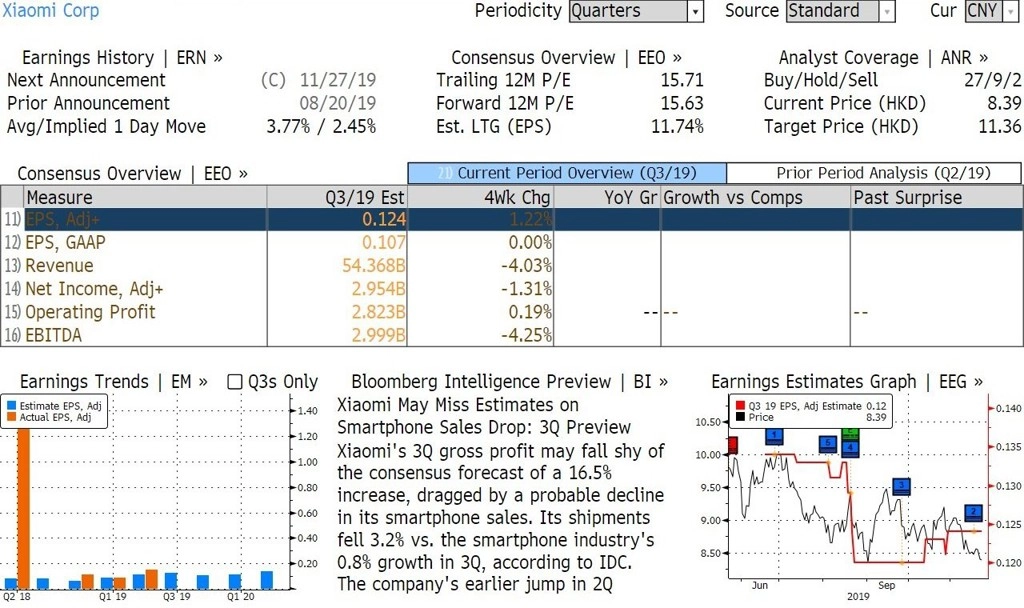The image size is (1024, 608).
Task: Click blue event marker 3 on estimates graph
Action: point(901,487)
